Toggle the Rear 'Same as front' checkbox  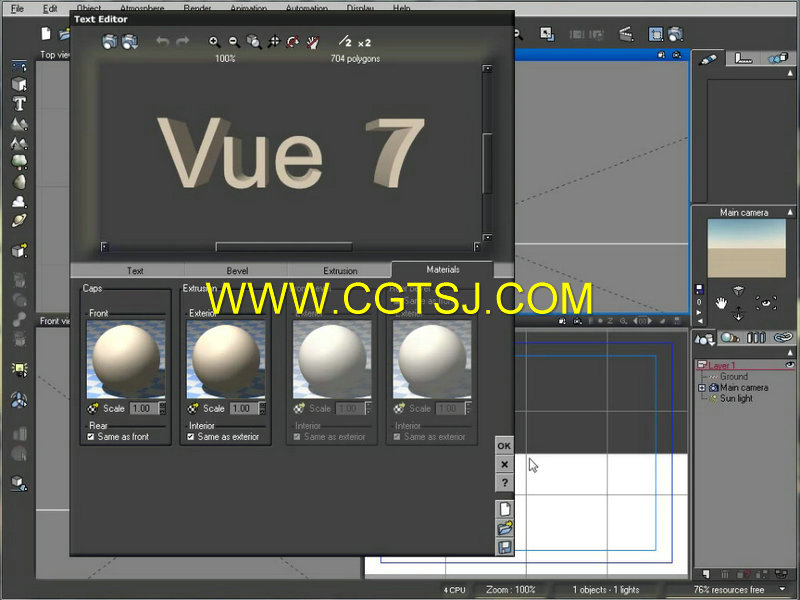(x=91, y=437)
